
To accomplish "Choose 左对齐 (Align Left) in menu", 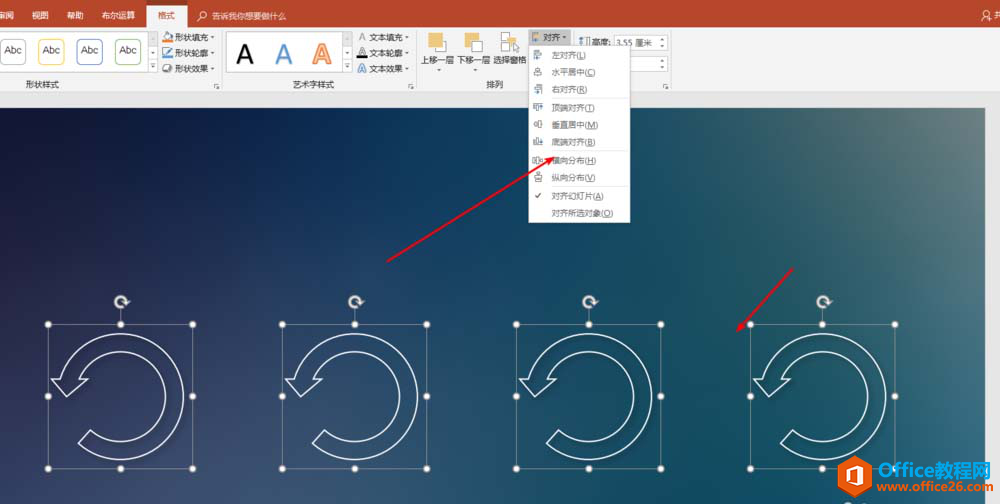I will point(569,55).
